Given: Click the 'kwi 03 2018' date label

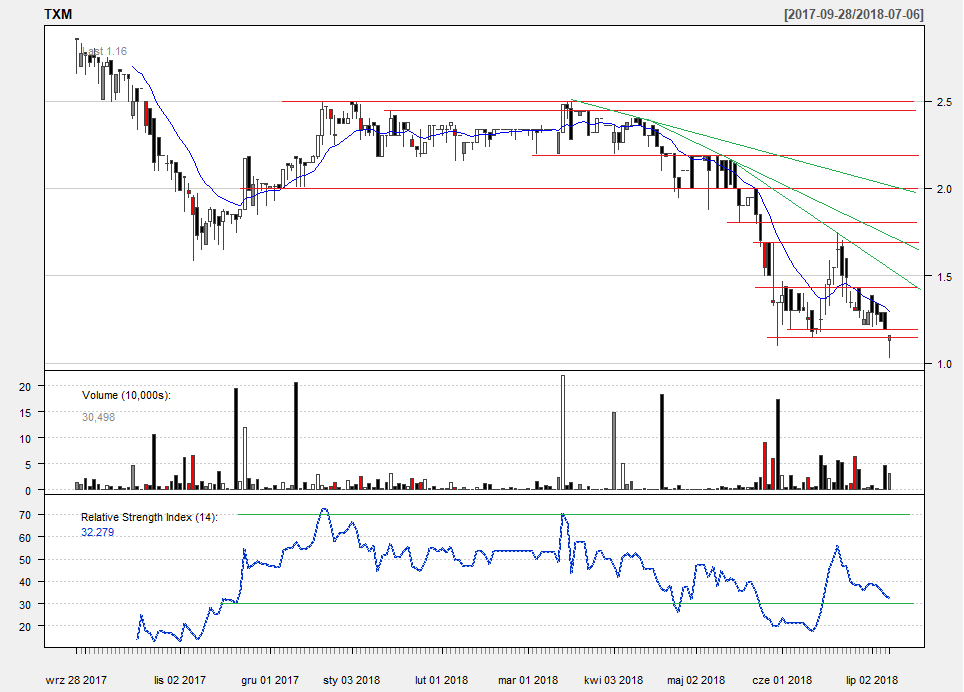Looking at the screenshot, I should [614, 680].
